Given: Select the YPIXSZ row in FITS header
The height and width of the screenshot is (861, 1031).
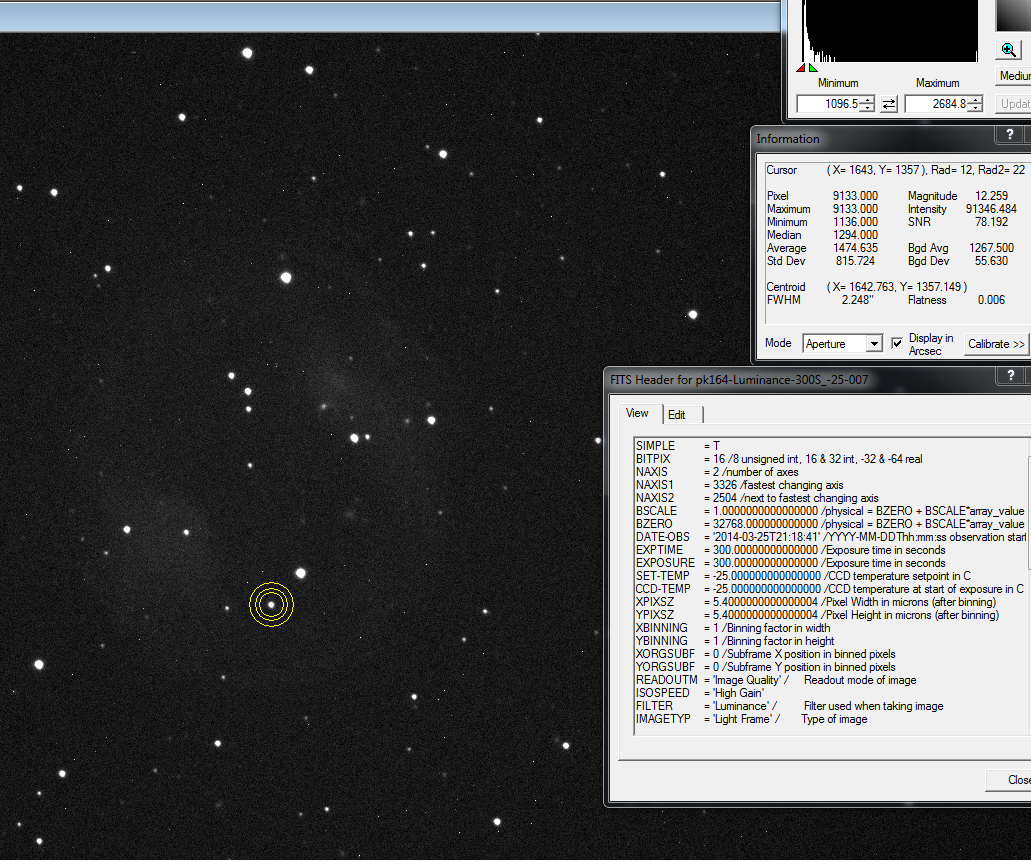Looking at the screenshot, I should pos(830,615).
